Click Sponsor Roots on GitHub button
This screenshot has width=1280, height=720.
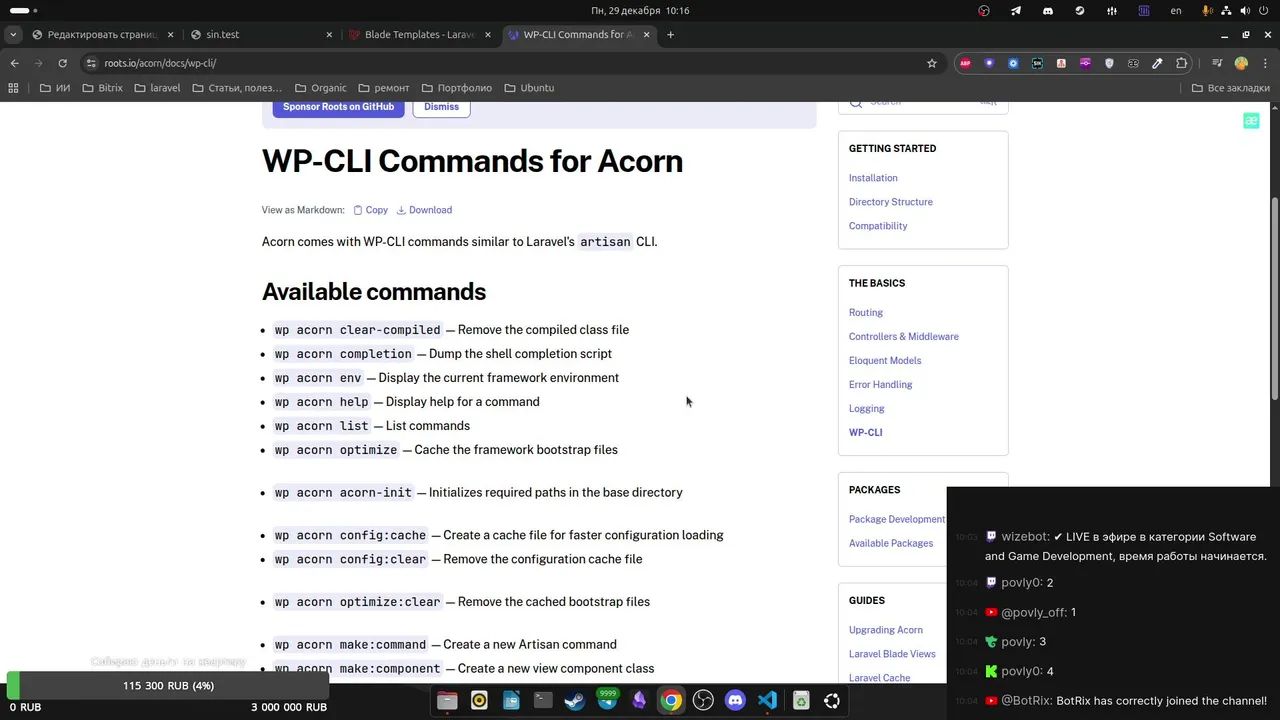[338, 107]
